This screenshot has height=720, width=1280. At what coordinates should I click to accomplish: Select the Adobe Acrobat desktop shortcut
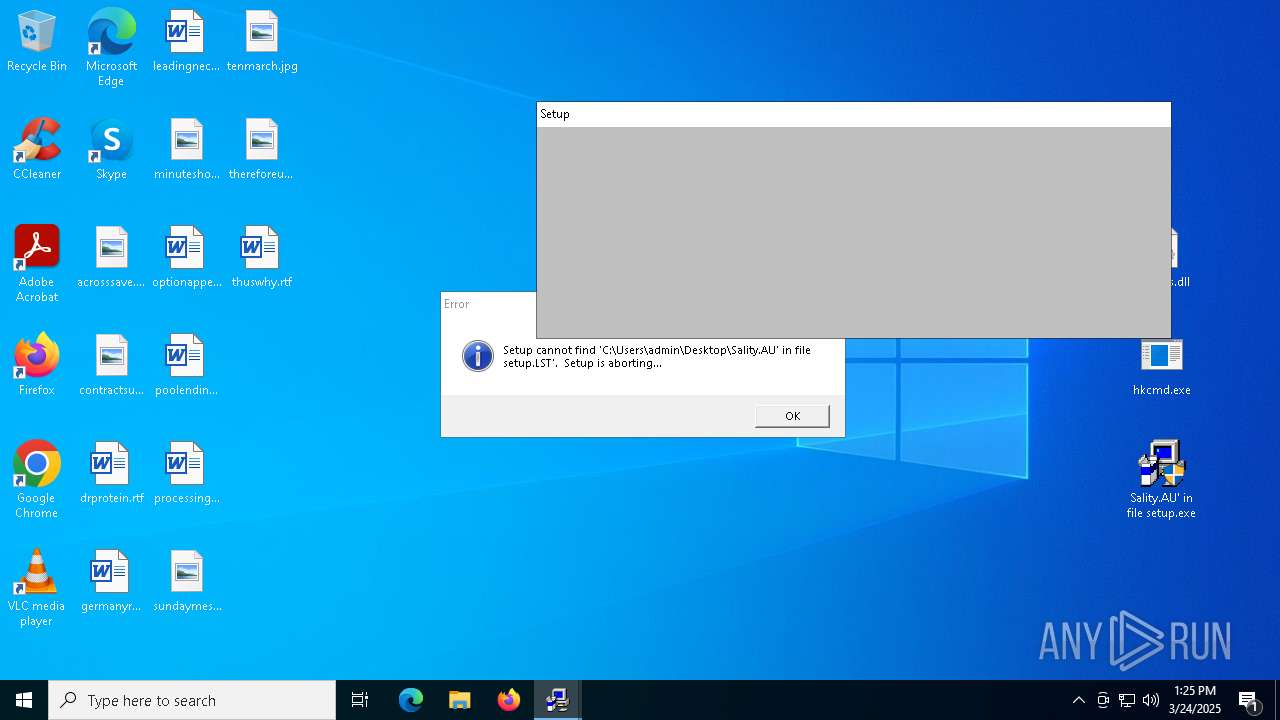37,264
